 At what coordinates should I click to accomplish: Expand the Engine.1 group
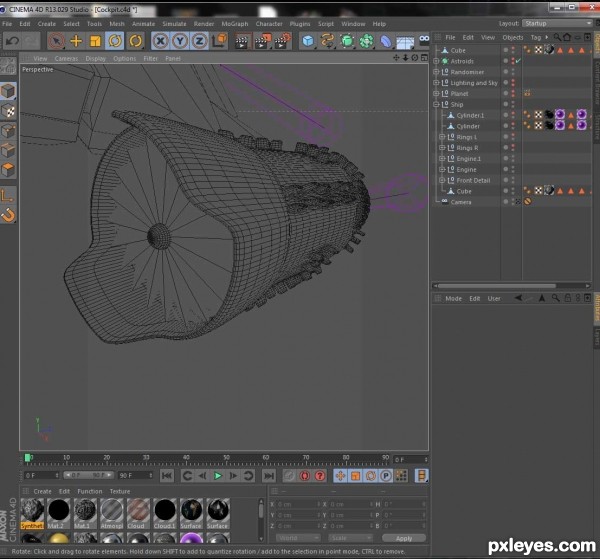[x=442, y=158]
